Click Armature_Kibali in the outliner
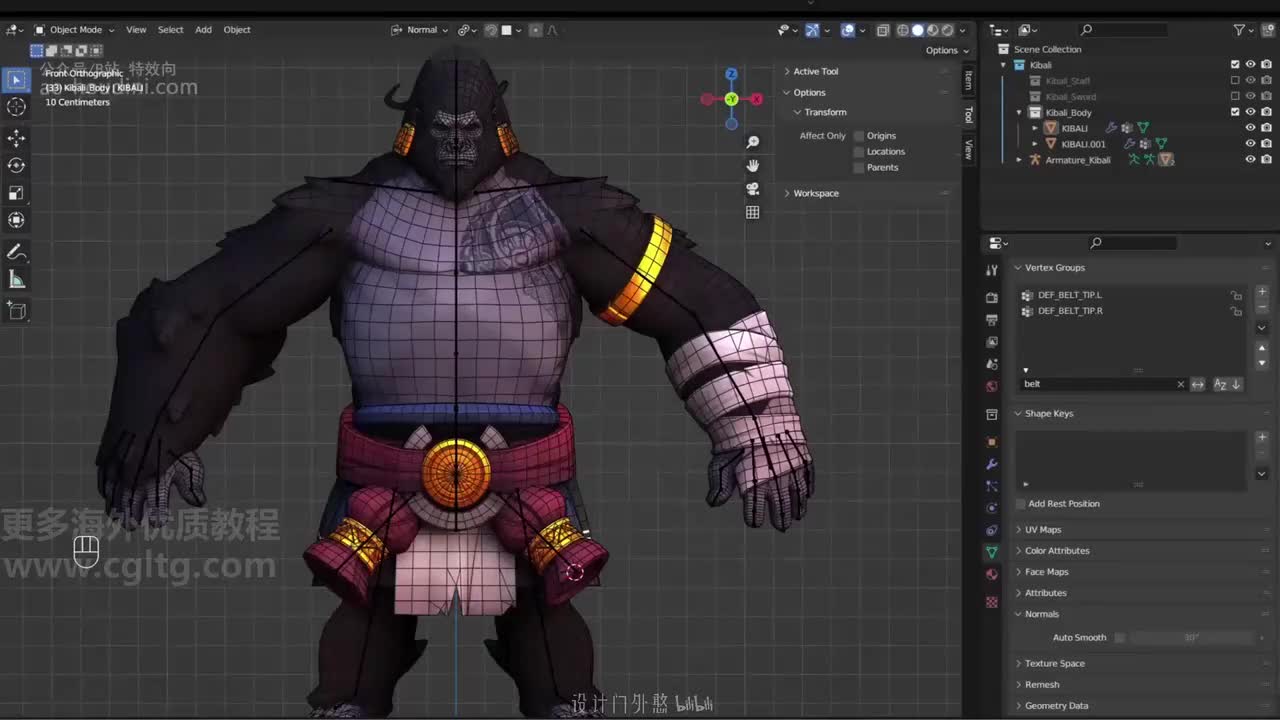The width and height of the screenshot is (1280, 720). pyautogui.click(x=1077, y=160)
